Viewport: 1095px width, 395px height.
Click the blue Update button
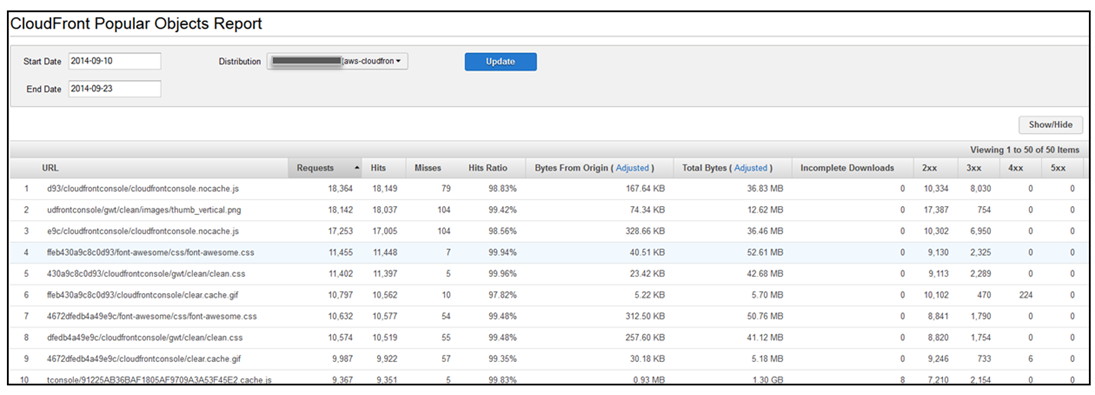tap(501, 61)
